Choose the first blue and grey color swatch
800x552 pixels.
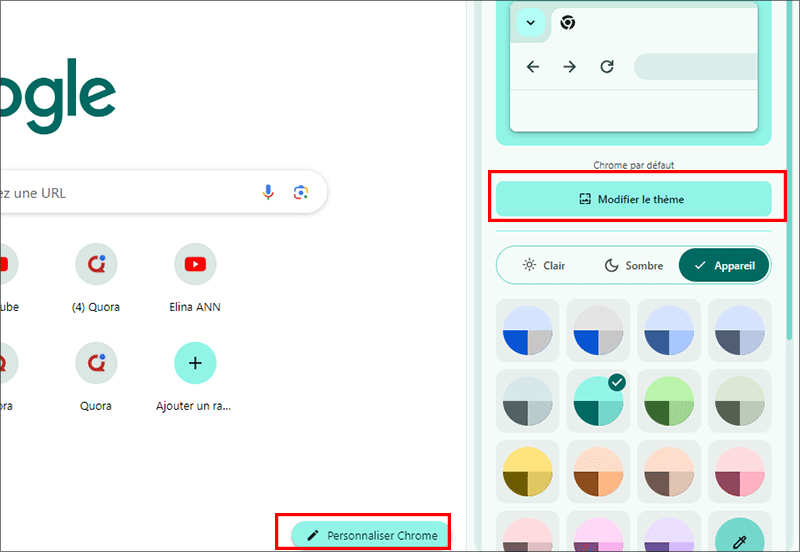click(x=528, y=331)
